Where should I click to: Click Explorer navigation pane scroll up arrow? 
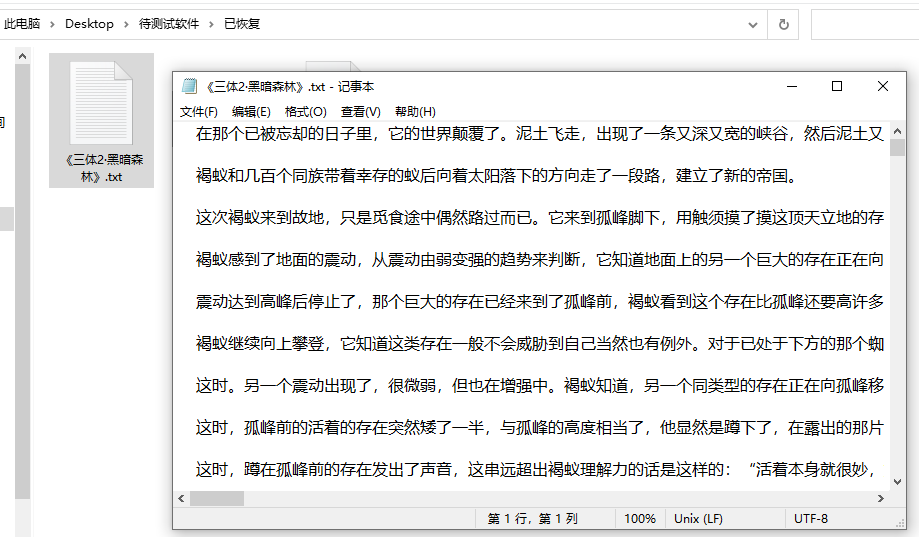22,56
